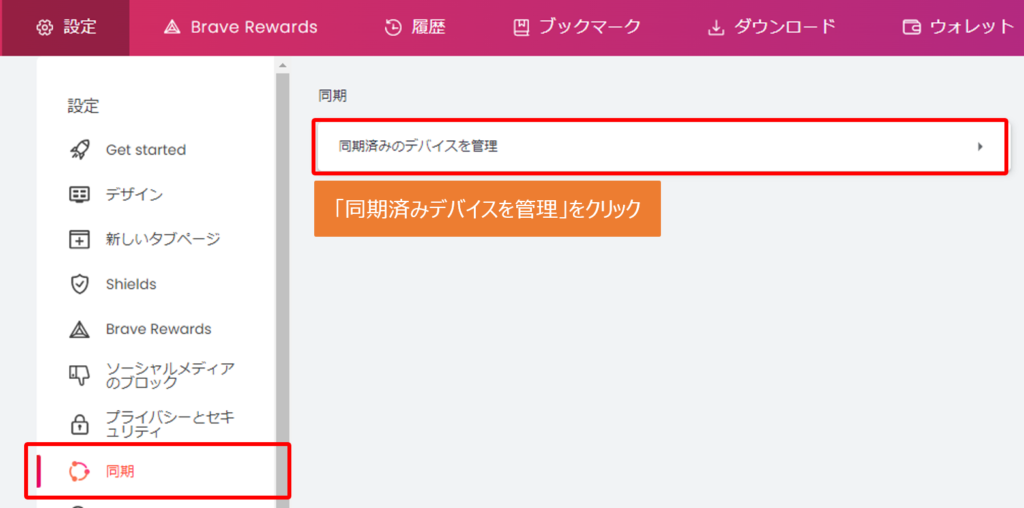The image size is (1024, 508).
Task: Click the Shields checkmark shield icon
Action: [x=79, y=284]
